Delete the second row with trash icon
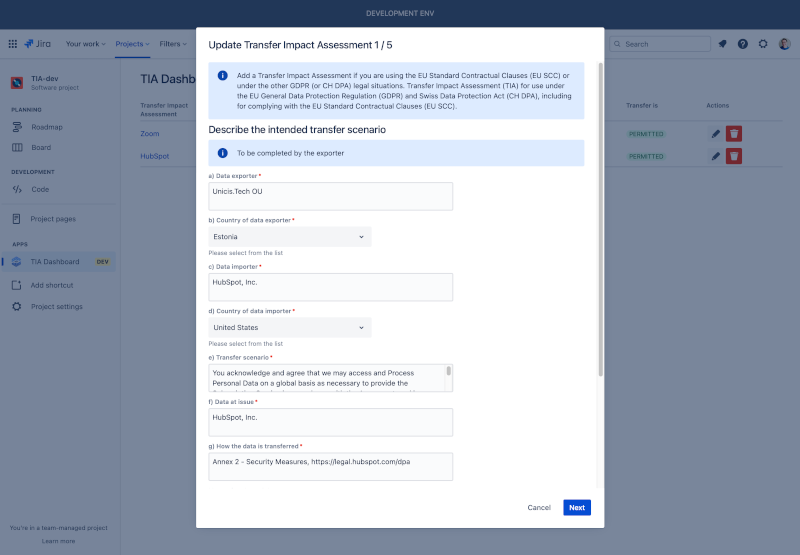 pyautogui.click(x=734, y=156)
